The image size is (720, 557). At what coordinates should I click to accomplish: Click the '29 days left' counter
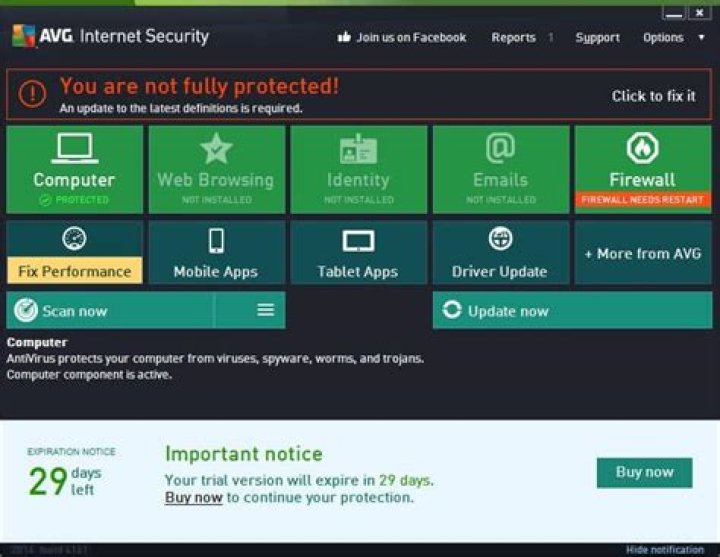click(x=65, y=481)
